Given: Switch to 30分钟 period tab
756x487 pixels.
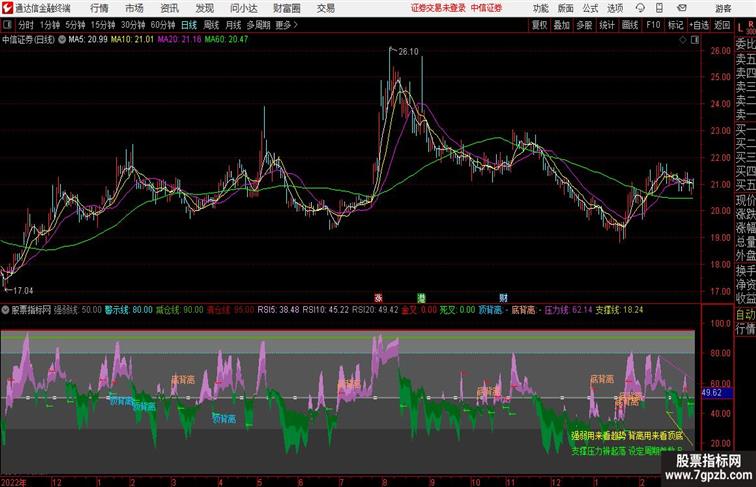Looking at the screenshot, I should tap(133, 25).
